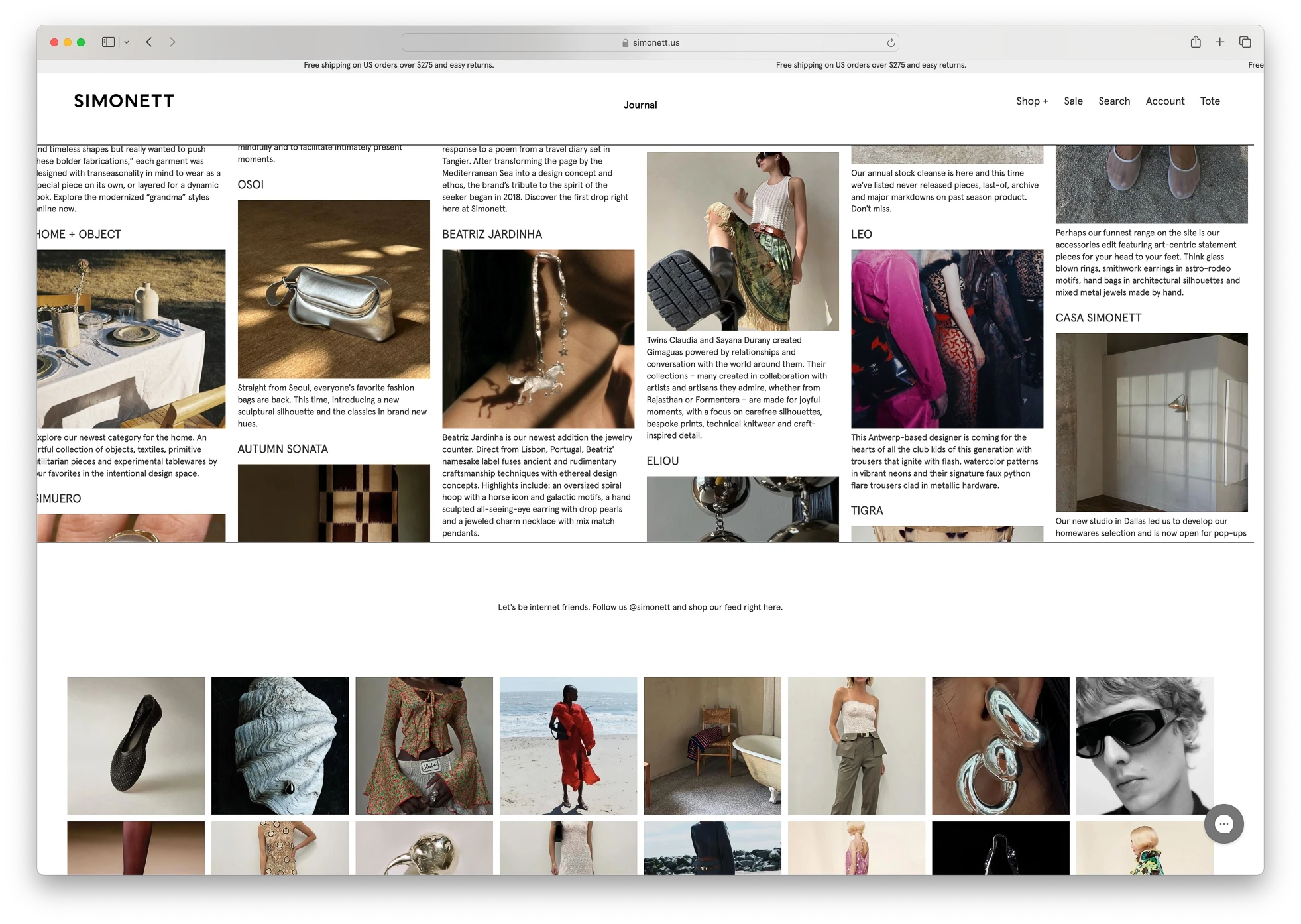The width and height of the screenshot is (1301, 924).
Task: Select the Journal heading
Action: point(640,105)
